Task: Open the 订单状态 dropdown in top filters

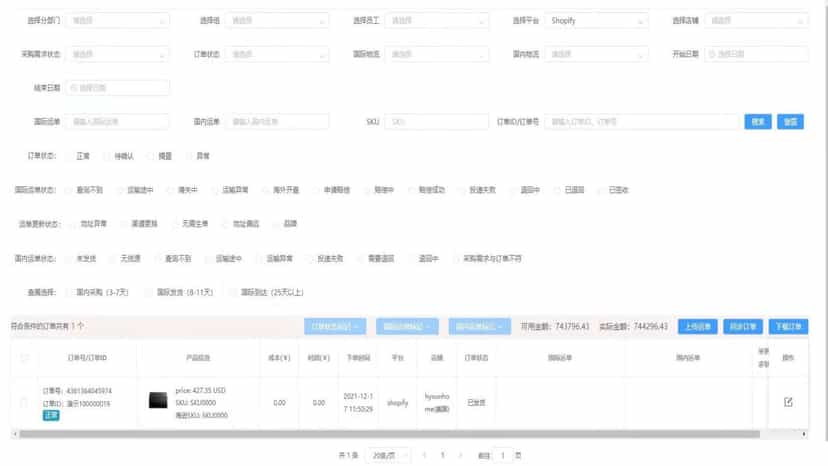Action: pyautogui.click(x=277, y=54)
